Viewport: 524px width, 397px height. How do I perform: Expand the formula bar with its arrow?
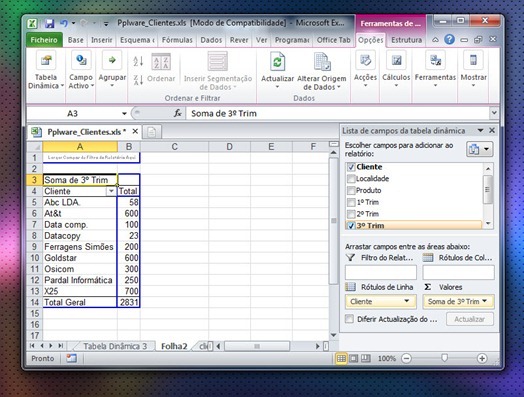(x=494, y=113)
